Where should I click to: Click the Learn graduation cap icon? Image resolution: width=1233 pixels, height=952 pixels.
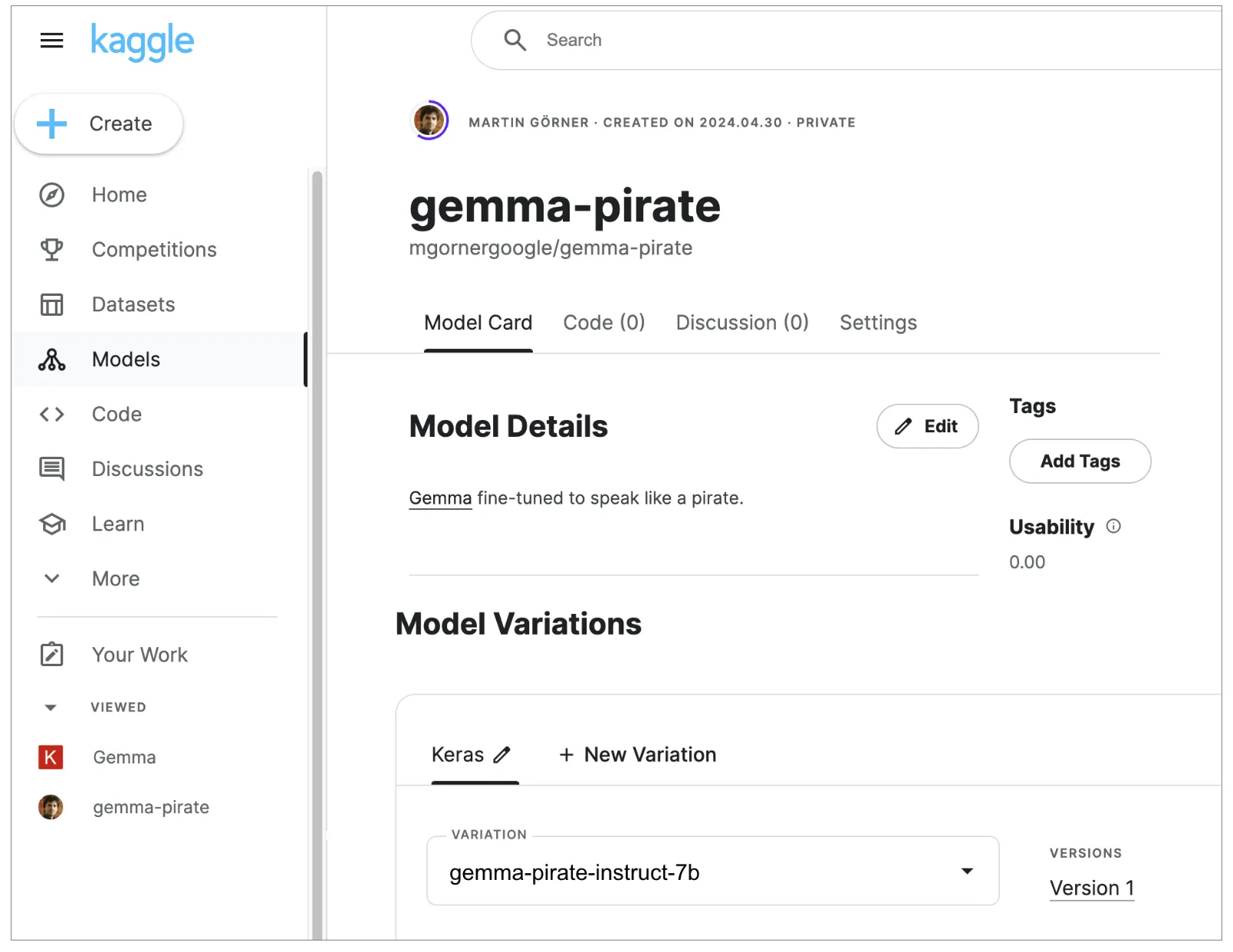51,524
